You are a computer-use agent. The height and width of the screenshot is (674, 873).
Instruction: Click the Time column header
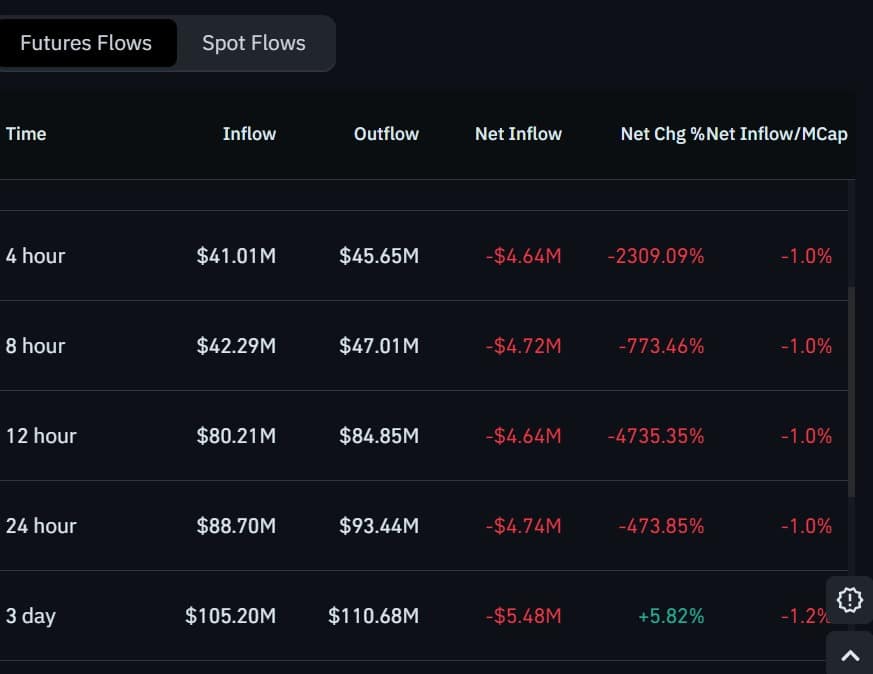pos(26,134)
